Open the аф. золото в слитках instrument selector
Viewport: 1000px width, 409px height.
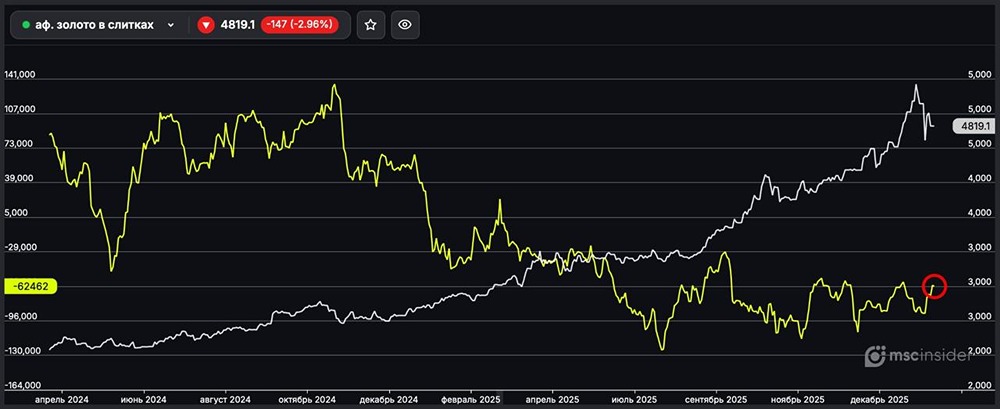coord(99,26)
